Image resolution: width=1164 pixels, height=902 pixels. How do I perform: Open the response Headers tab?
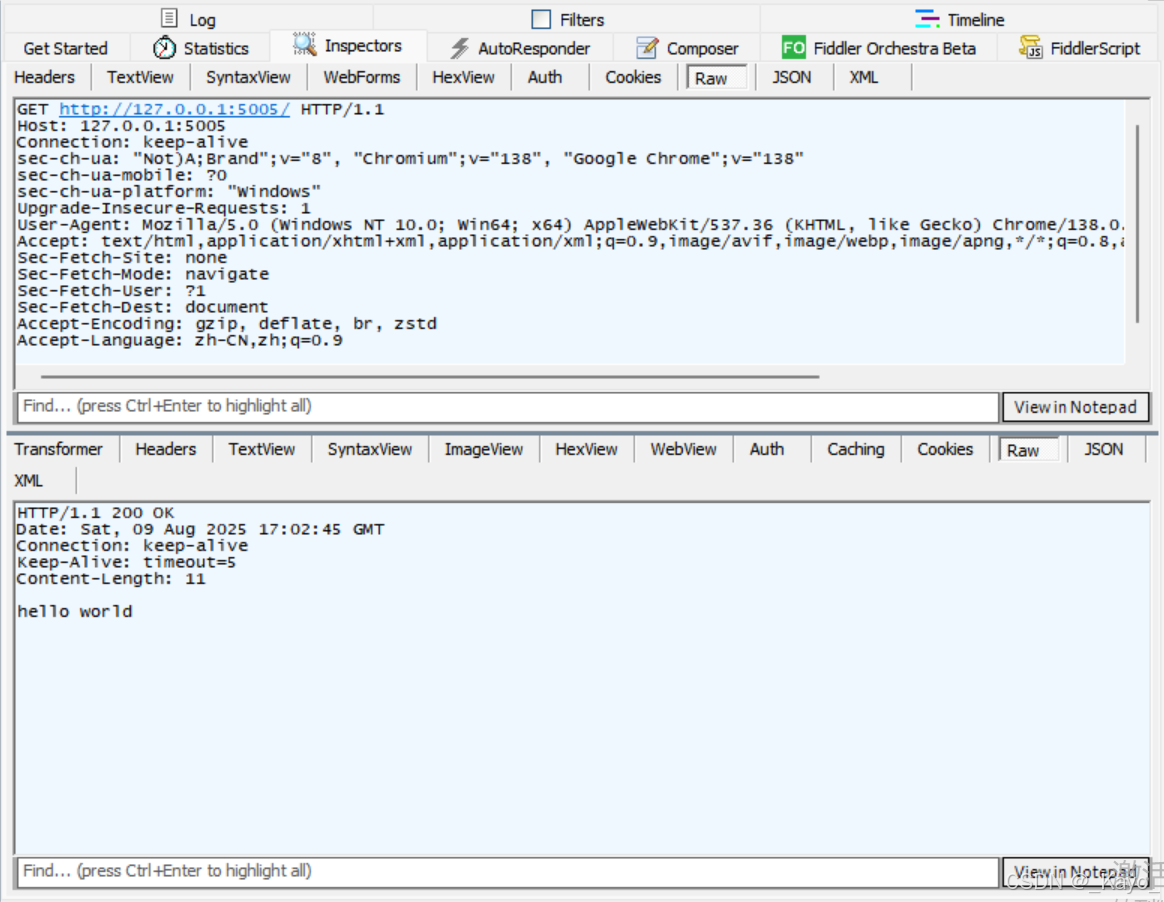pyautogui.click(x=166, y=449)
